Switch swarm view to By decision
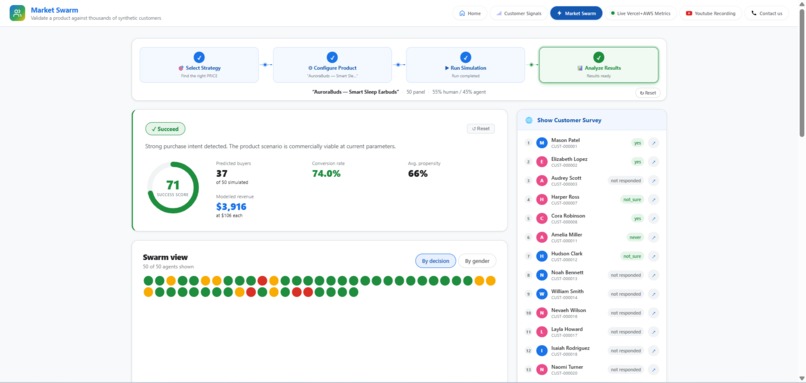Image resolution: width=806 pixels, height=383 pixels. pos(435,261)
